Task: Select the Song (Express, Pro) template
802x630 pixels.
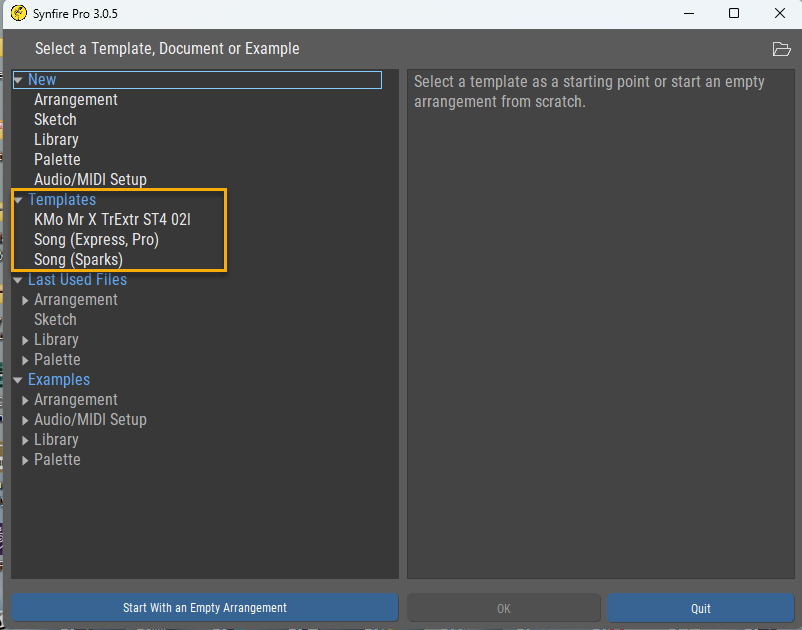Action: point(96,240)
